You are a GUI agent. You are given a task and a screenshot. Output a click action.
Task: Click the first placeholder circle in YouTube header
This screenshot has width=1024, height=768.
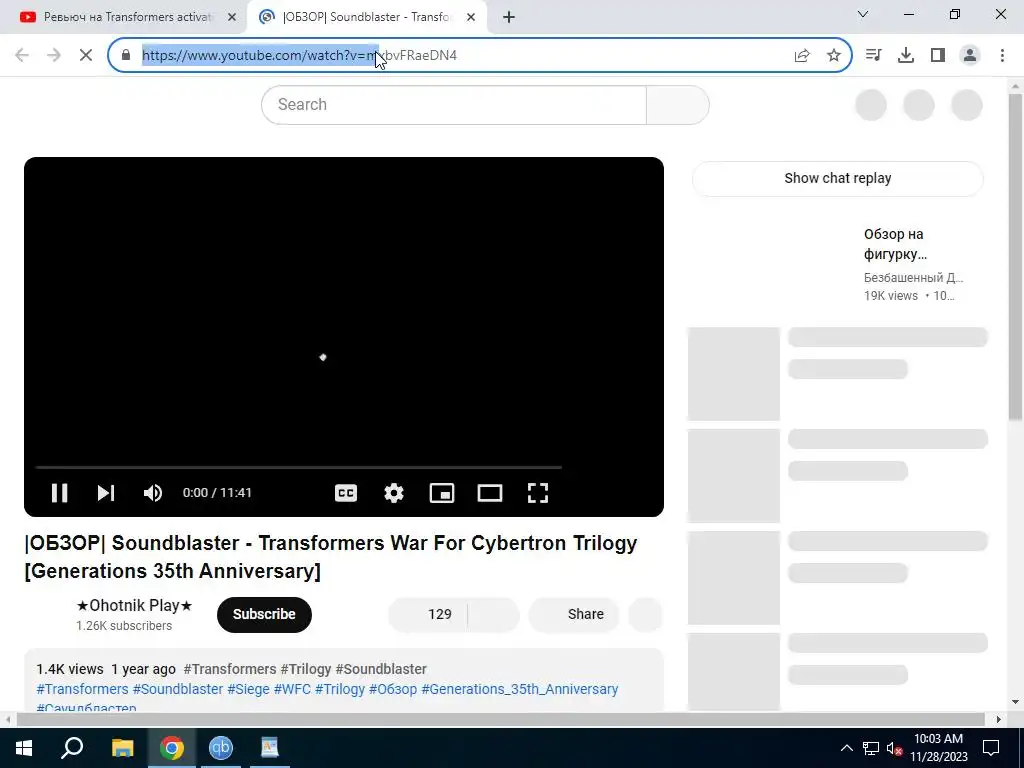pos(871,104)
